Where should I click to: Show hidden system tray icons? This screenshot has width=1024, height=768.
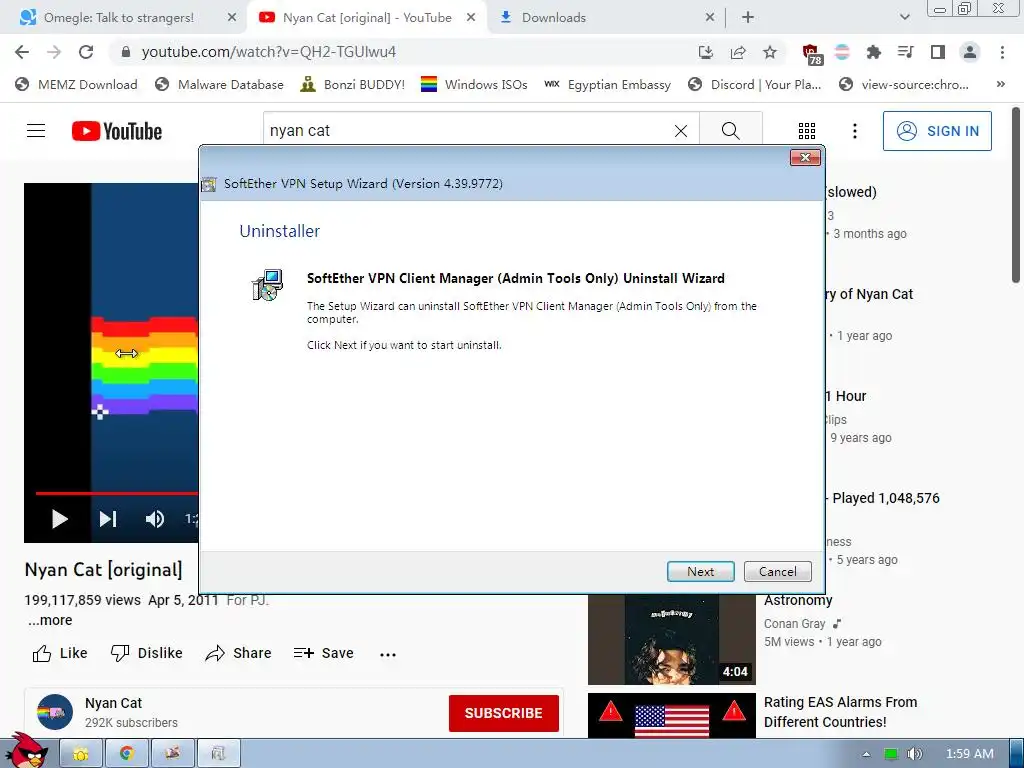pyautogui.click(x=866, y=754)
